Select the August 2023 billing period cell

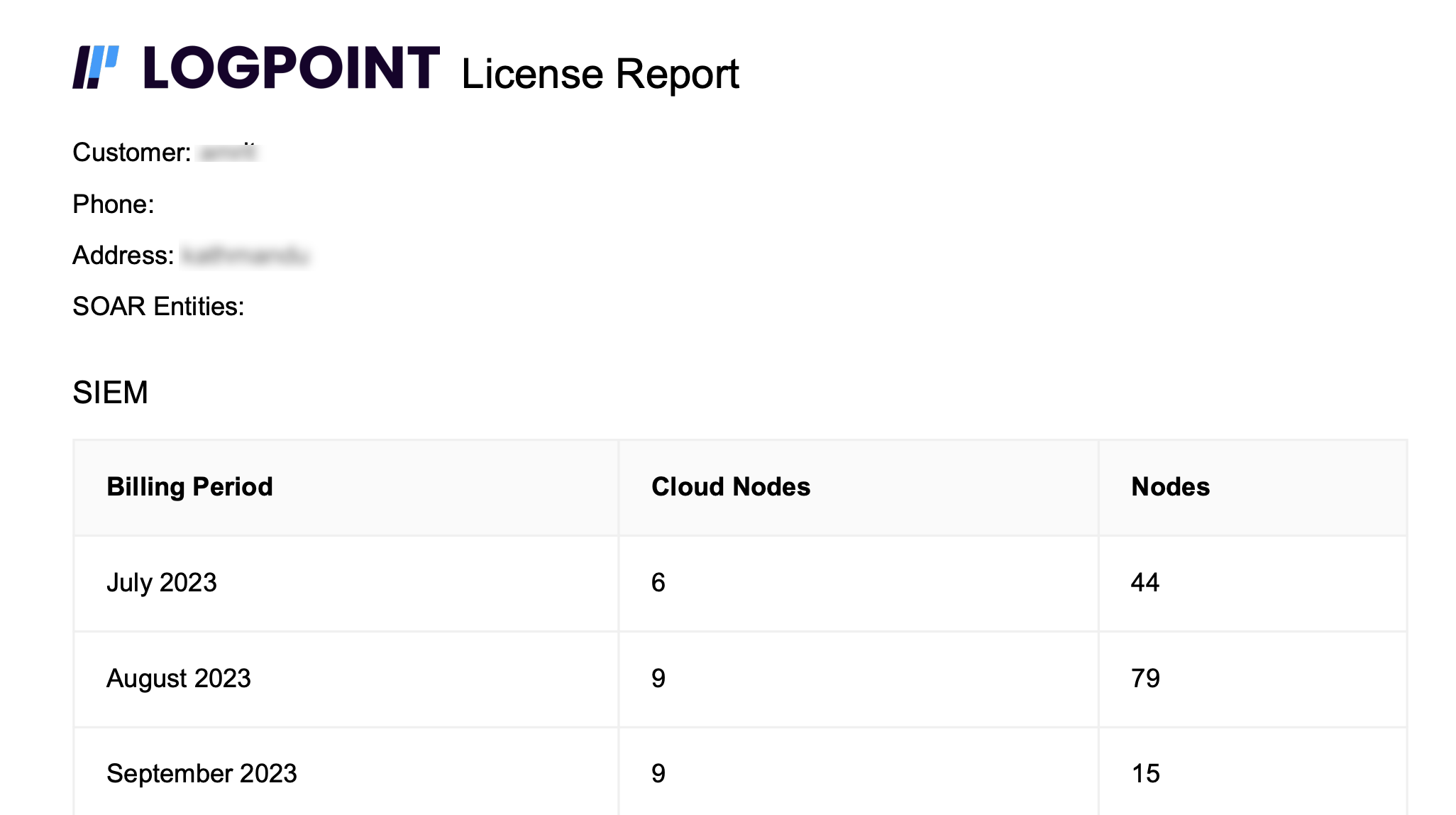(178, 679)
